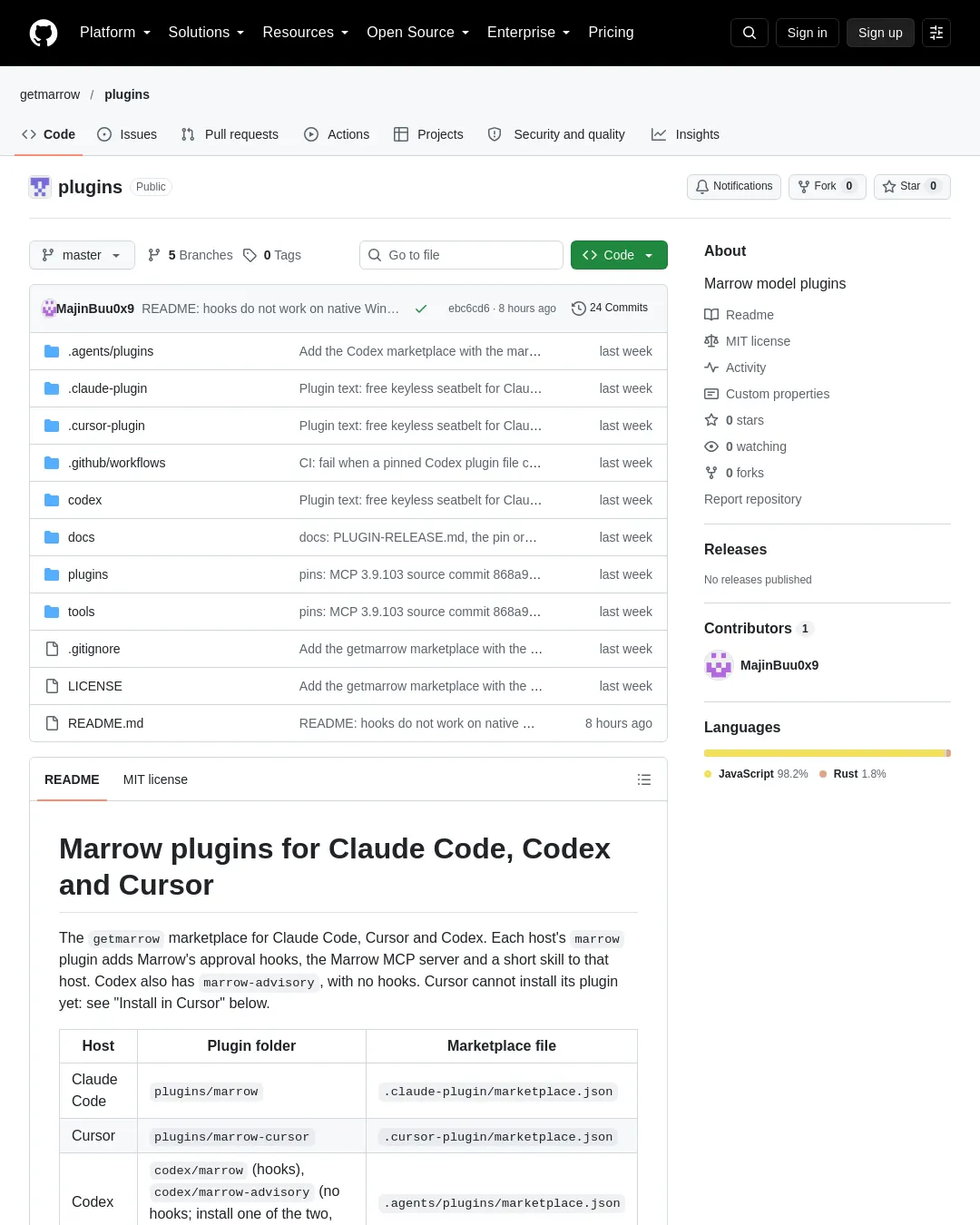Focus the Go to file search field
The image size is (980, 1225).
coord(461,255)
